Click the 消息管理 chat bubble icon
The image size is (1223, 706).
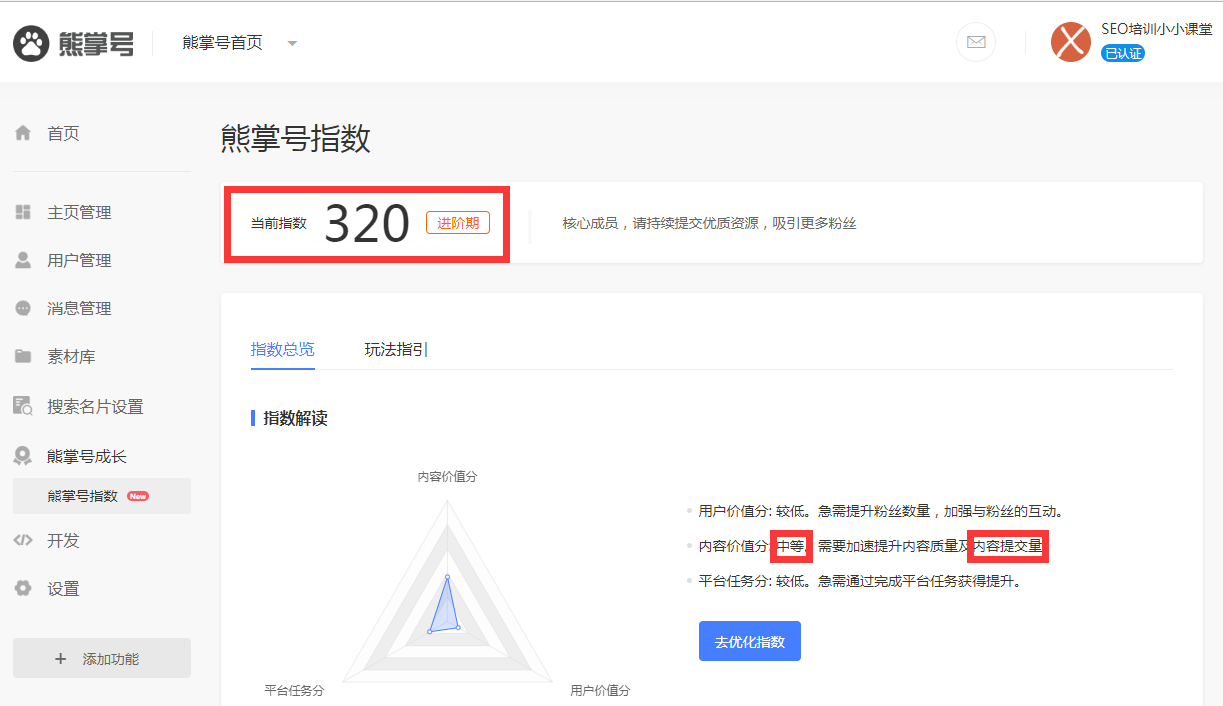(23, 308)
